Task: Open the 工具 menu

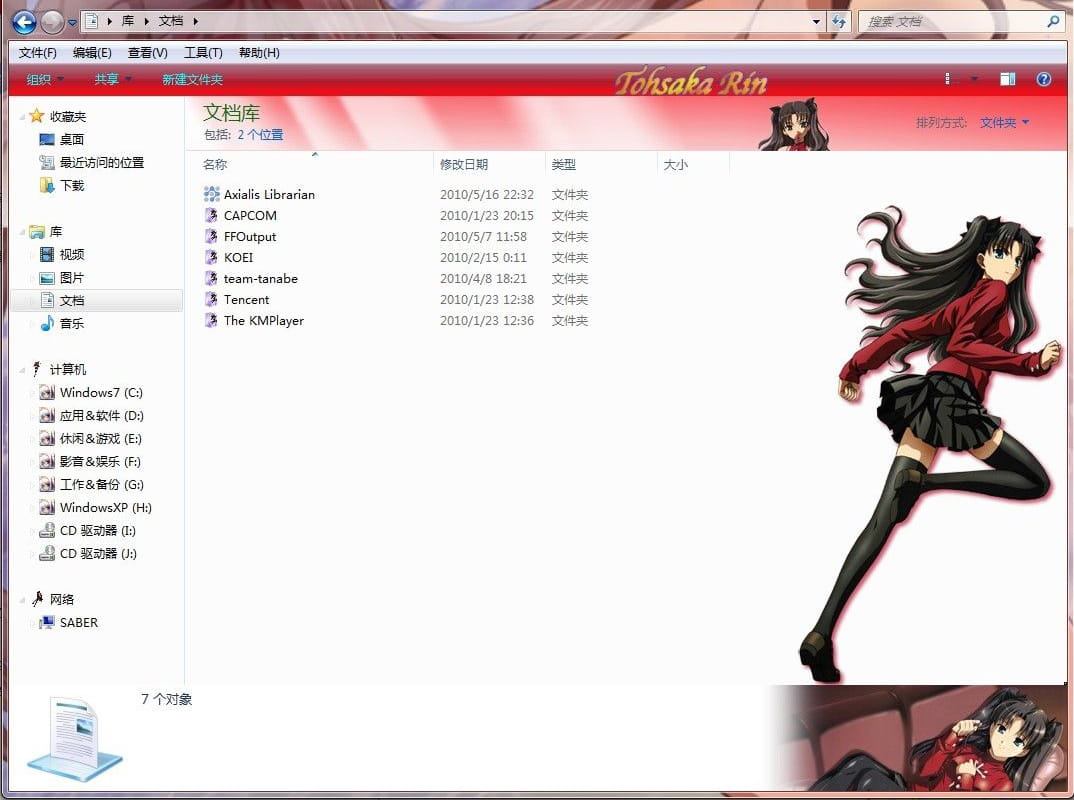Action: pos(203,52)
